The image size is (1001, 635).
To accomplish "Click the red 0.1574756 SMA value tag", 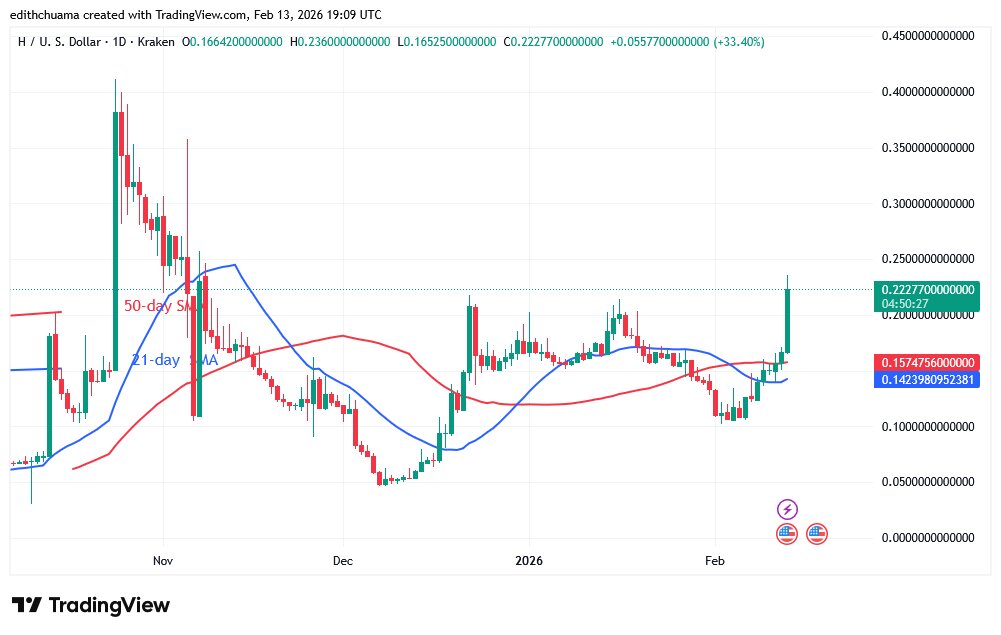I will point(926,361).
